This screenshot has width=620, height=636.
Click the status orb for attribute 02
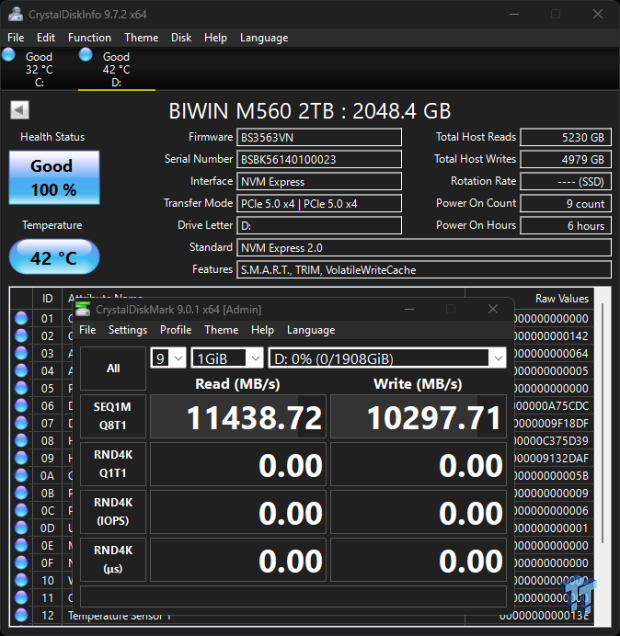click(x=21, y=336)
